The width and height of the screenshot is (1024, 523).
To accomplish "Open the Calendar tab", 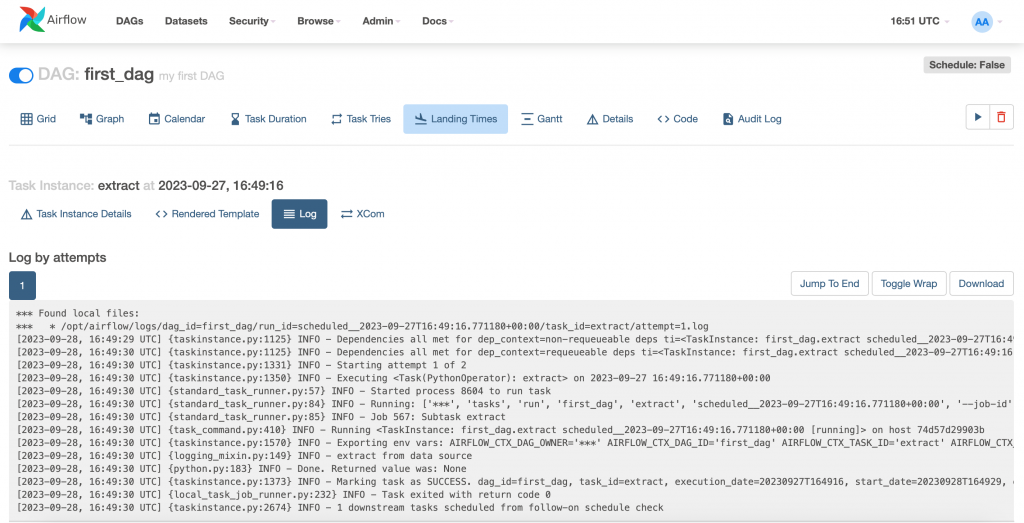I will [x=176, y=119].
